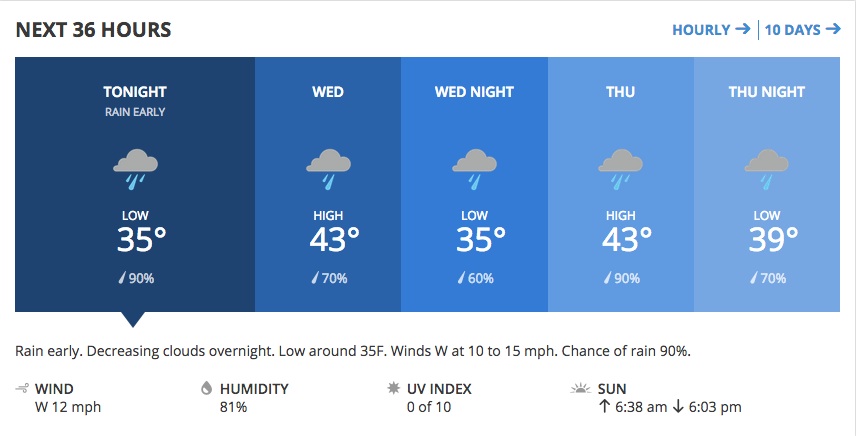Click the Wed Night rain cloud icon
This screenshot has height=436, width=856.
[x=474, y=169]
